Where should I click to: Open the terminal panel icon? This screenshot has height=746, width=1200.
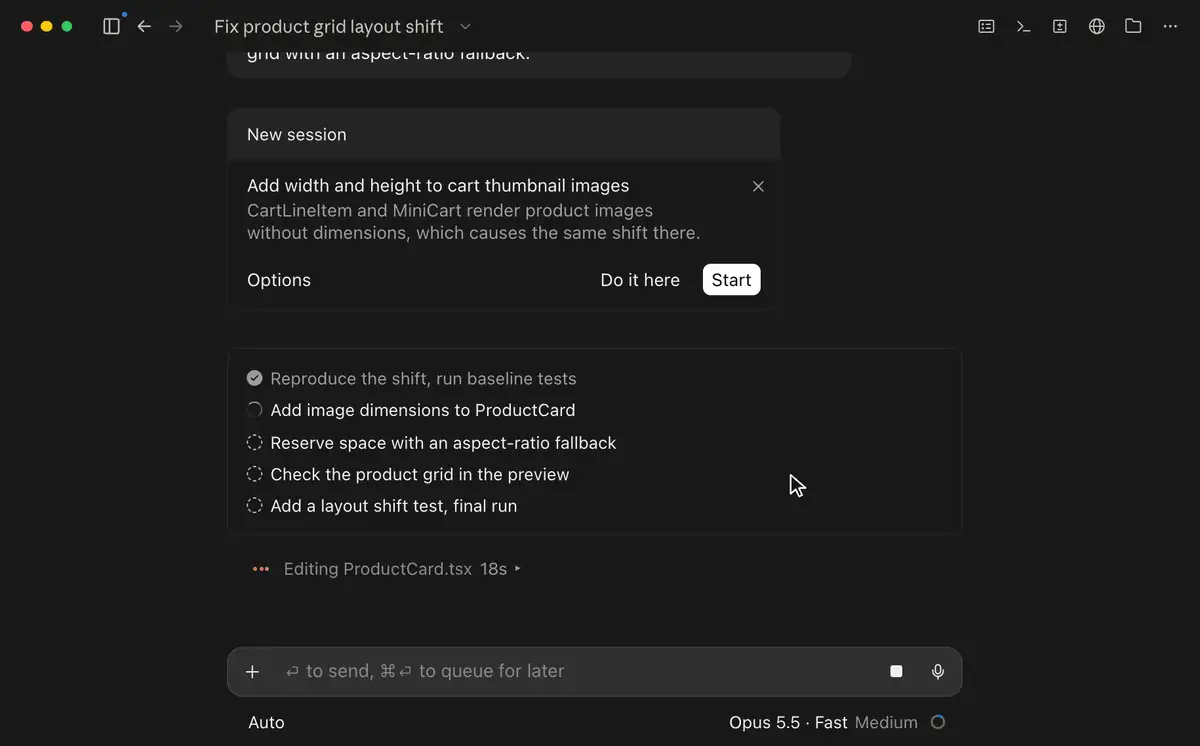click(1023, 27)
